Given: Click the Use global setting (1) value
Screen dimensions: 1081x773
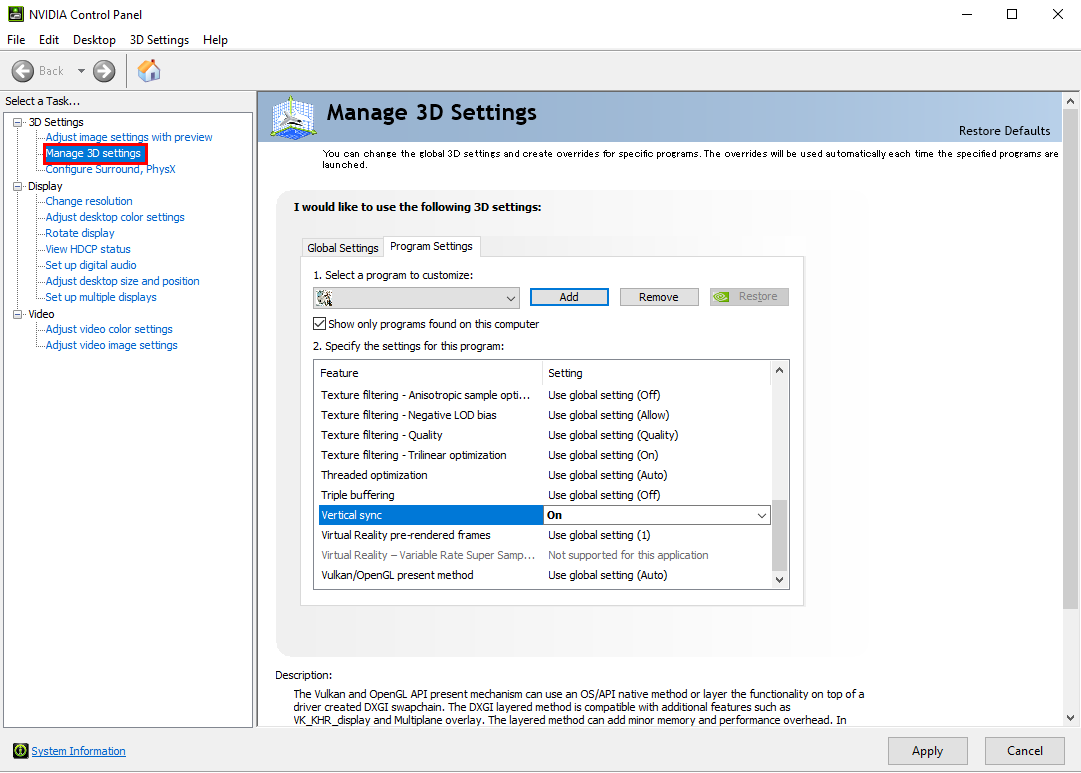Looking at the screenshot, I should click(x=599, y=535).
